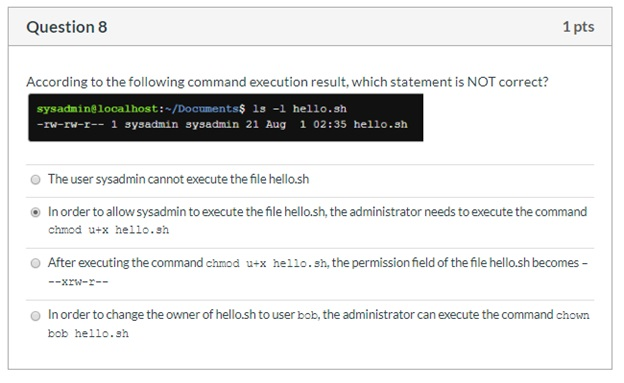Viewport: 624px width, 383px height.
Task: Click the 'ls -l hello.sh' command in terminal
Action: coord(300,109)
